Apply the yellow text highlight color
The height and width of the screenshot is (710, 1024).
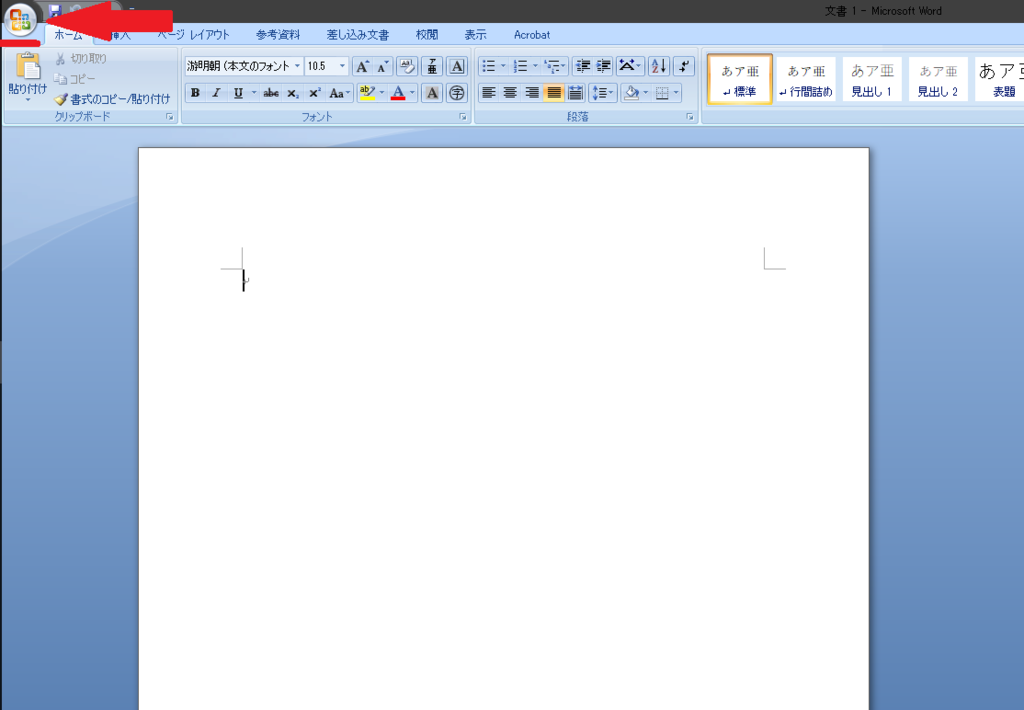tap(367, 93)
